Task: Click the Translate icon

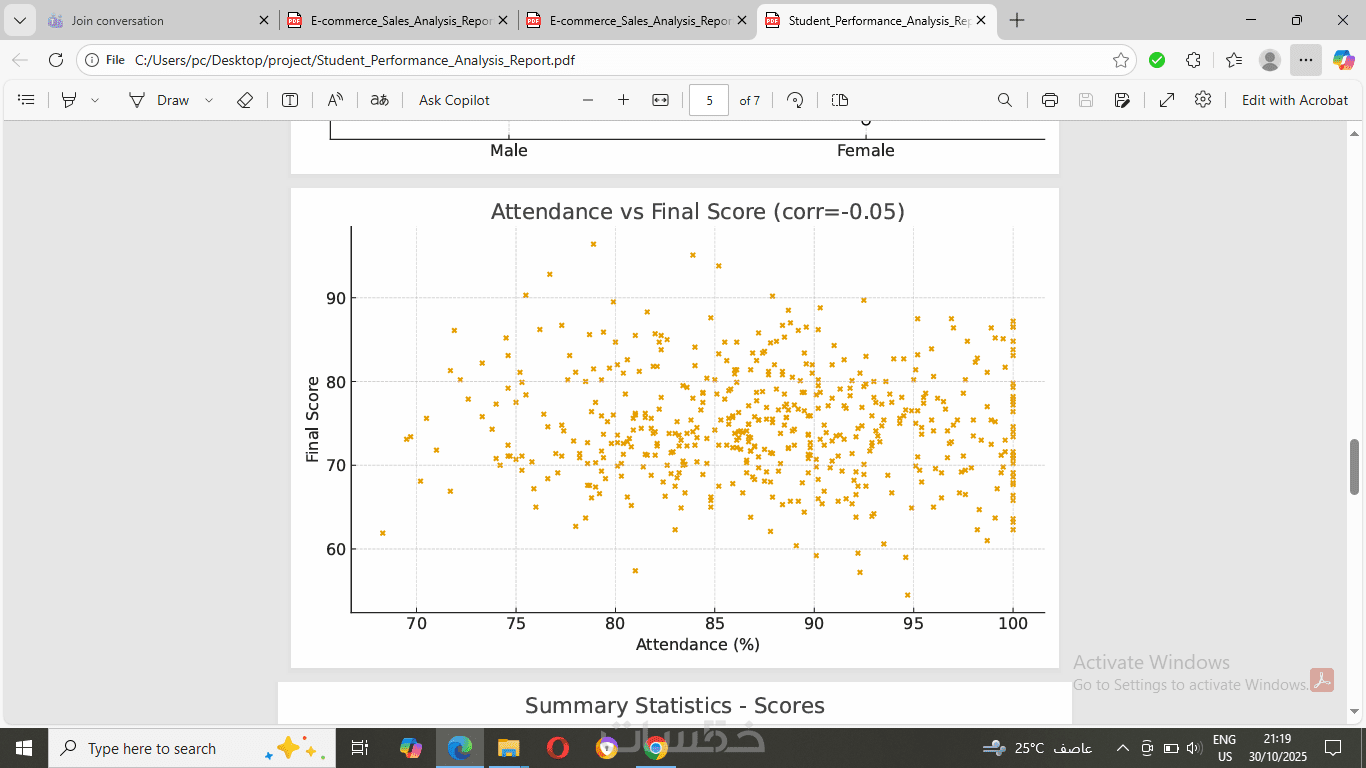Action: click(x=380, y=100)
